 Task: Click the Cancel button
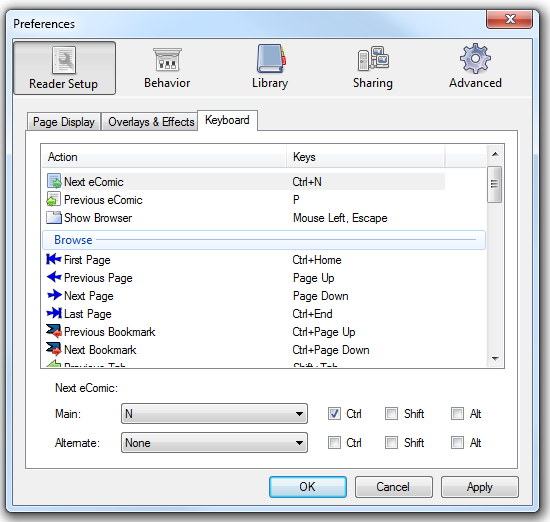(x=393, y=487)
